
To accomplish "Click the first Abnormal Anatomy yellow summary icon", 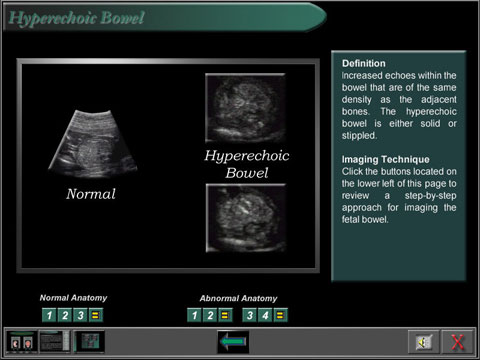I will coord(225,315).
